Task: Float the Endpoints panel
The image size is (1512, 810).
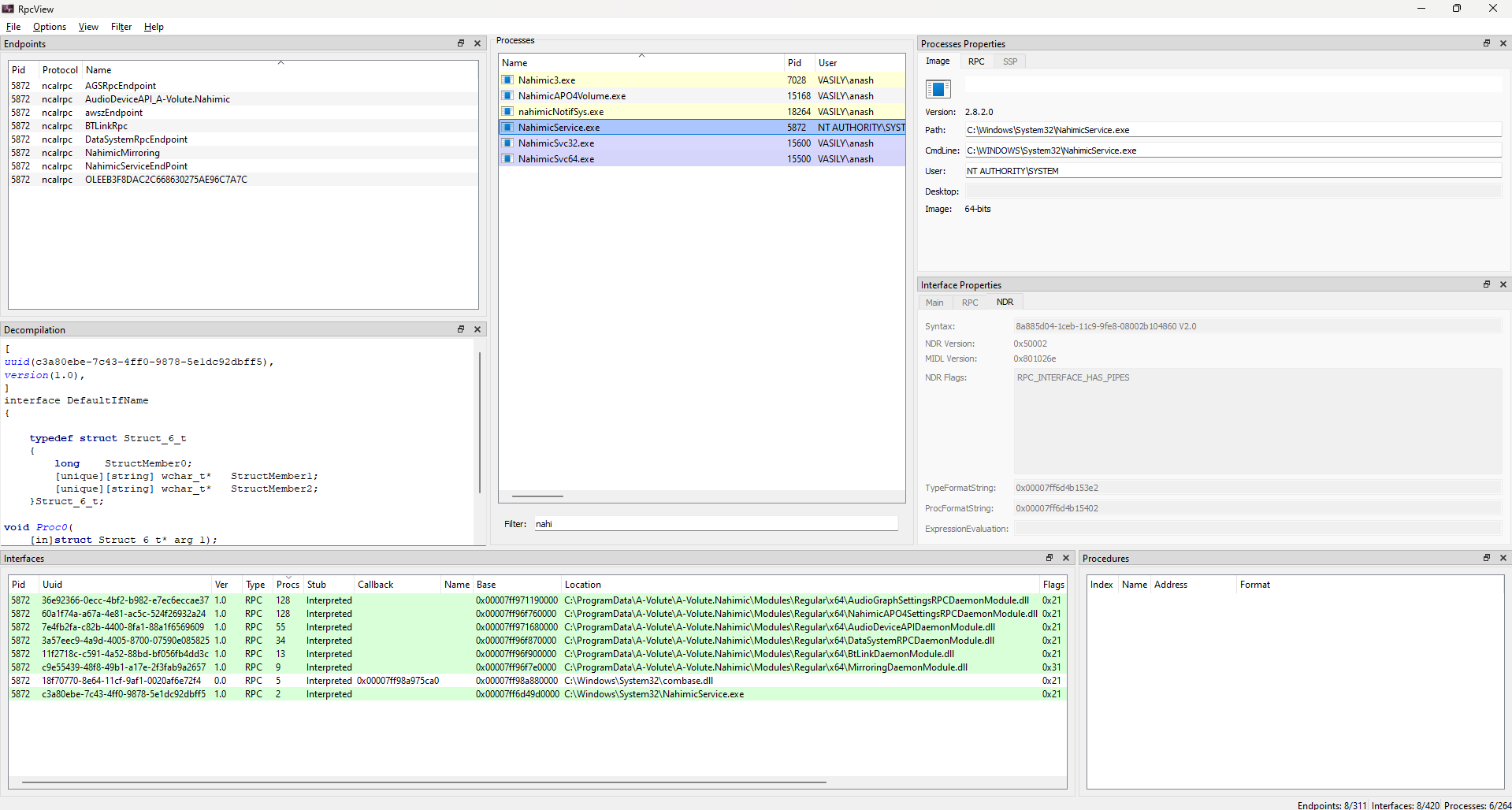Action: coord(461,43)
